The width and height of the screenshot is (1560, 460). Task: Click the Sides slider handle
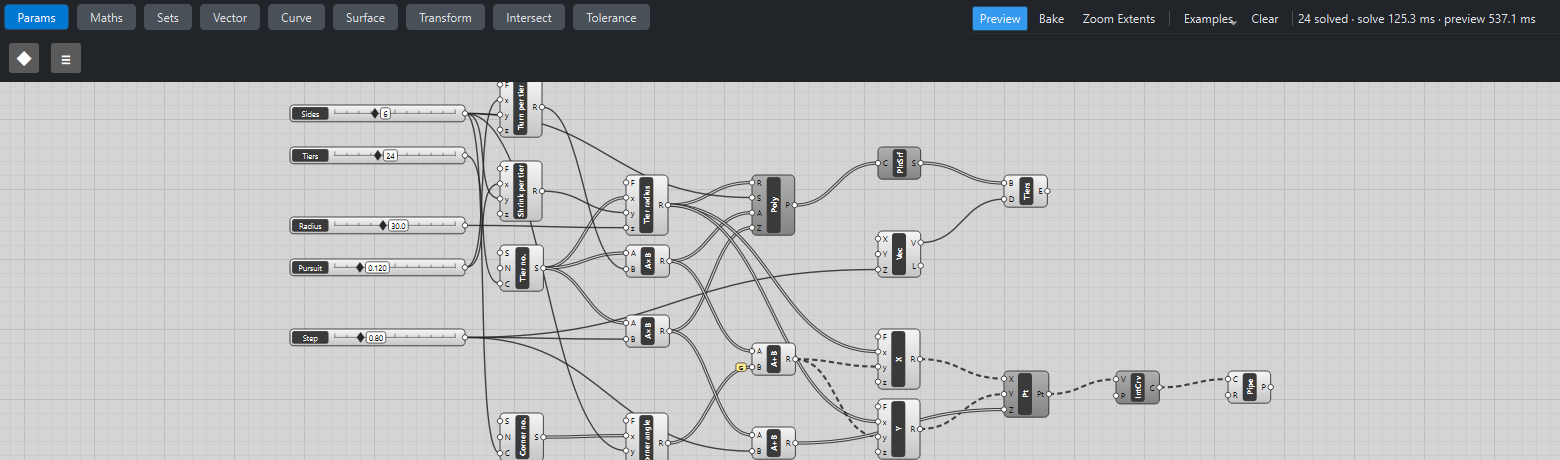tap(375, 114)
